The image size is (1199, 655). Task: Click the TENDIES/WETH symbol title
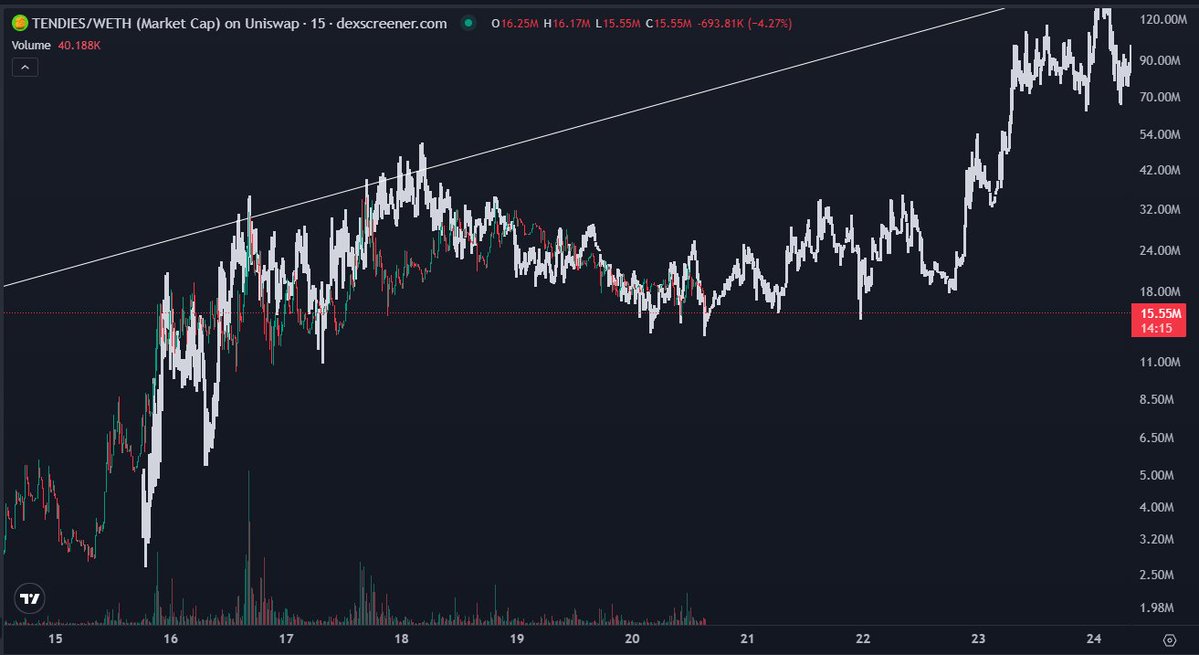pos(239,24)
